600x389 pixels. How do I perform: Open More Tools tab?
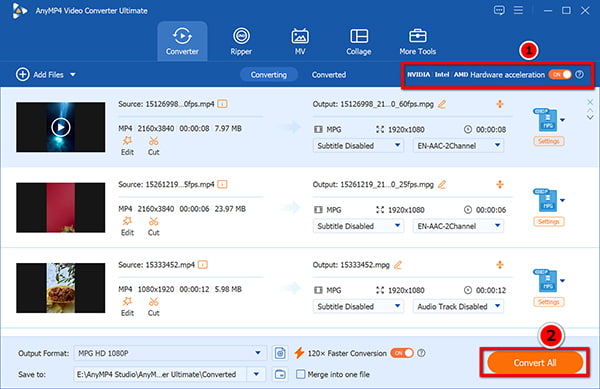[x=417, y=41]
